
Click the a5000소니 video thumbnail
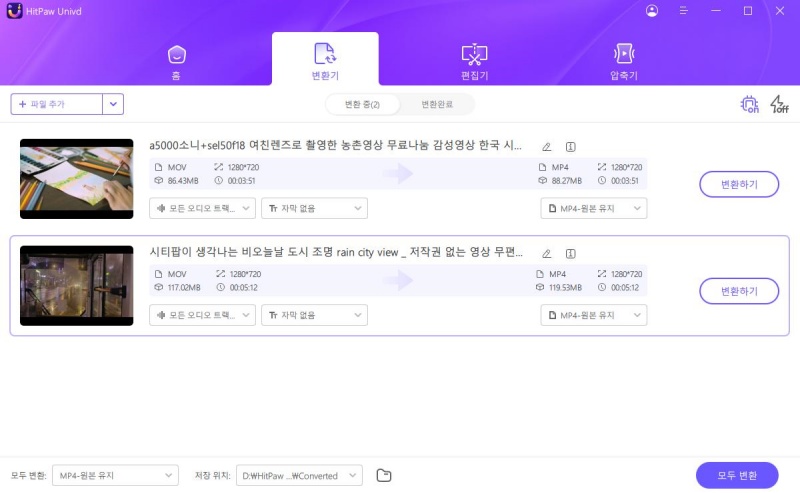(x=77, y=179)
